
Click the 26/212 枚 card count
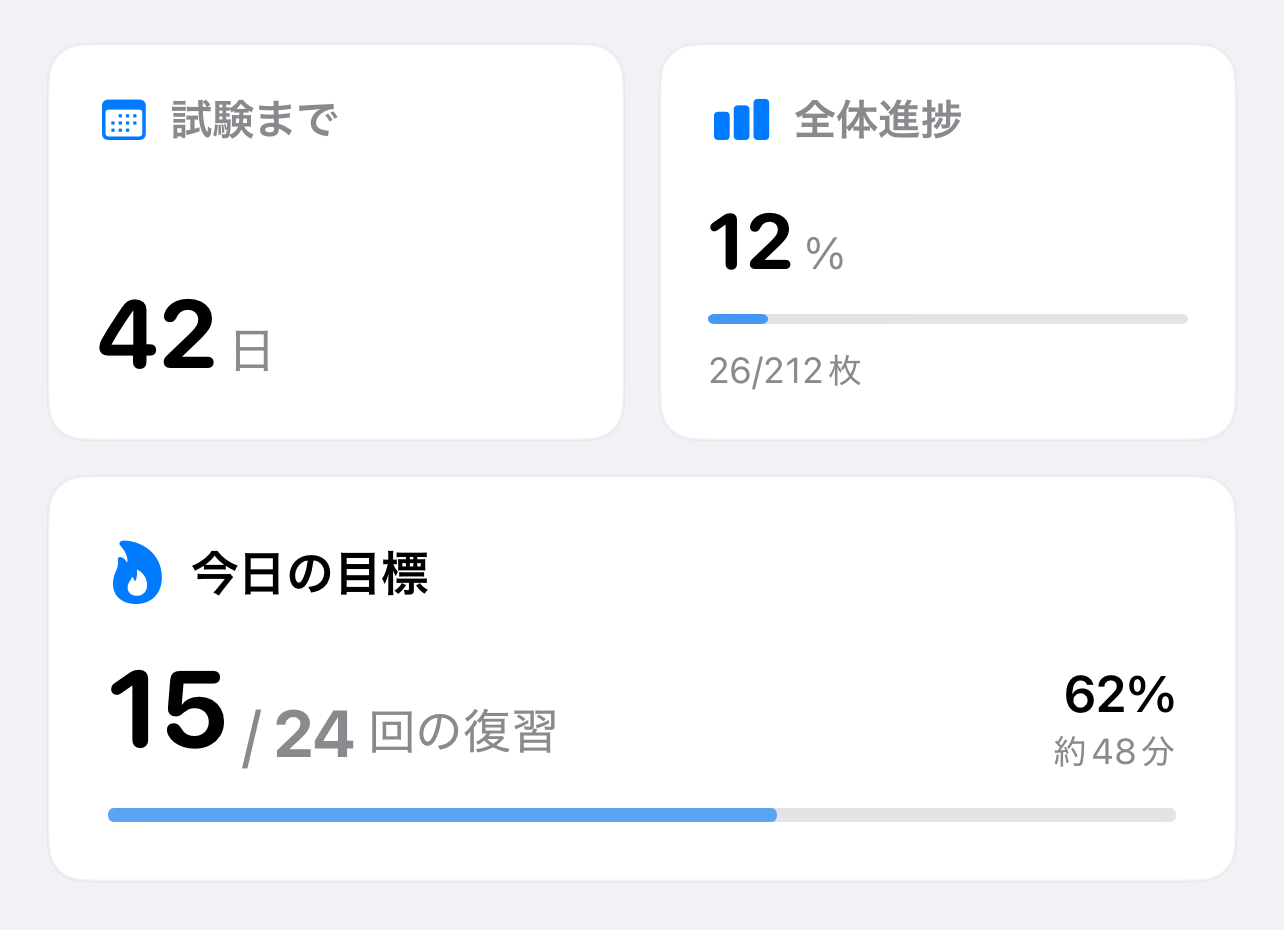pos(784,372)
